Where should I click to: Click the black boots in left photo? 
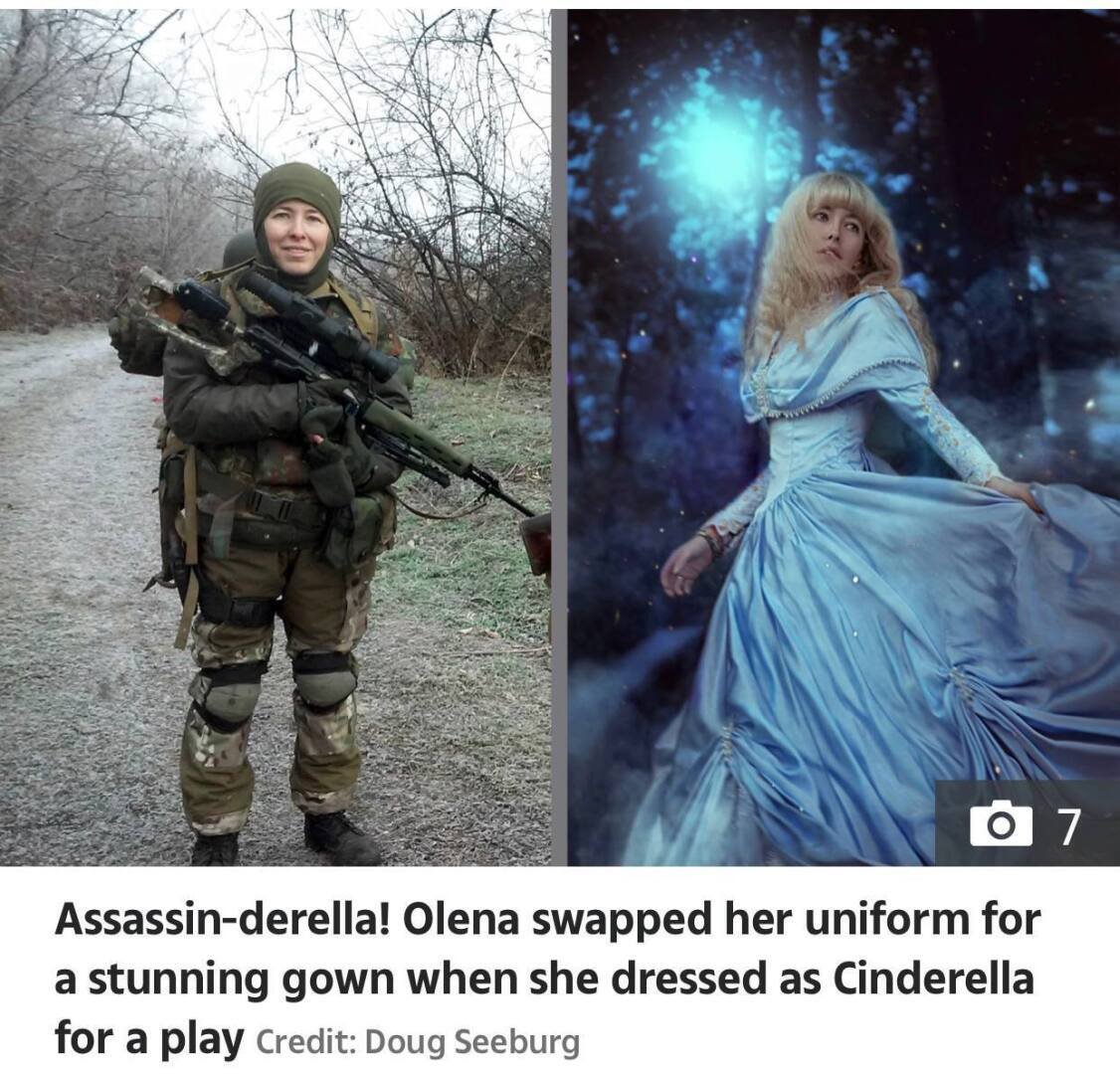[285, 841]
